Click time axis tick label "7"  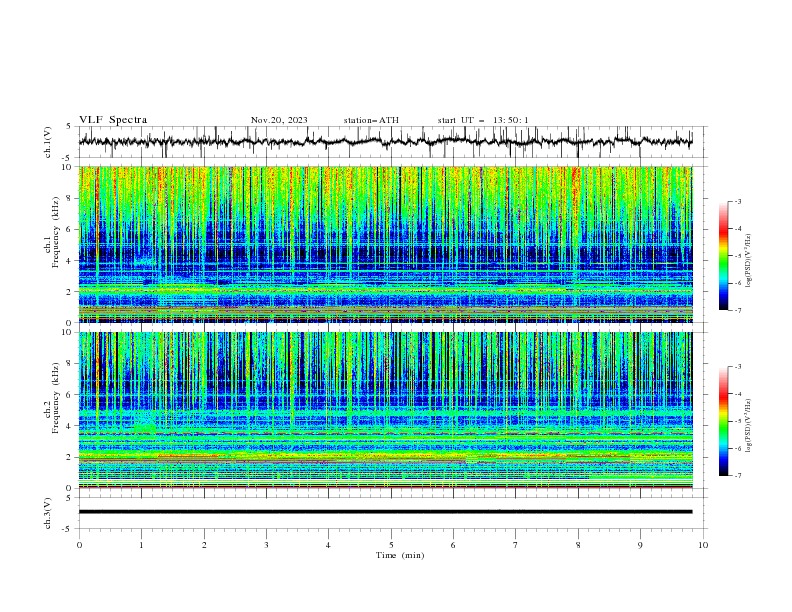tap(516, 545)
